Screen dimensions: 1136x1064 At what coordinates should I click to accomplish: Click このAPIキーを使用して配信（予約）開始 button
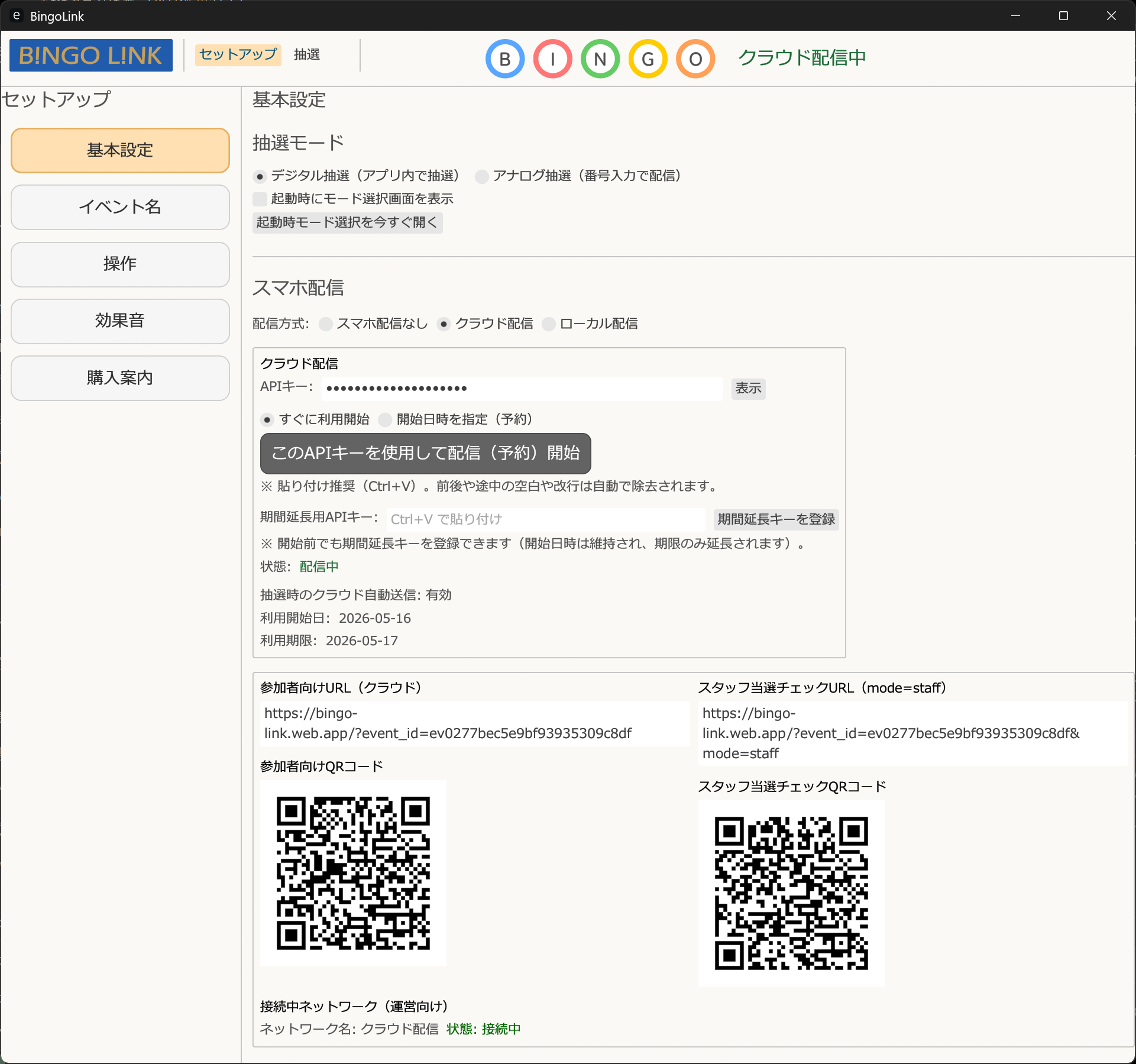coord(426,453)
